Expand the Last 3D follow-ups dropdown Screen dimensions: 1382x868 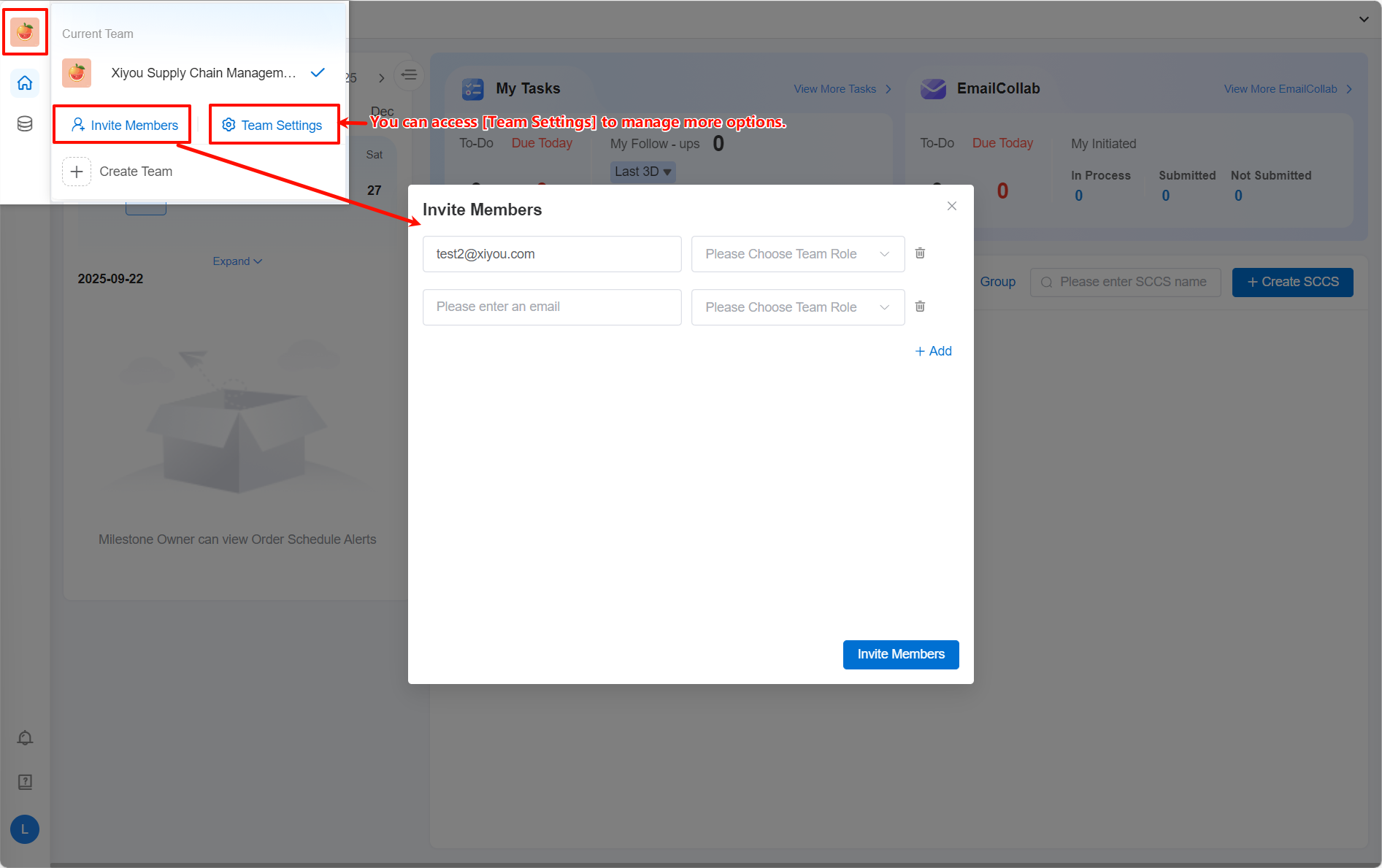(x=642, y=172)
